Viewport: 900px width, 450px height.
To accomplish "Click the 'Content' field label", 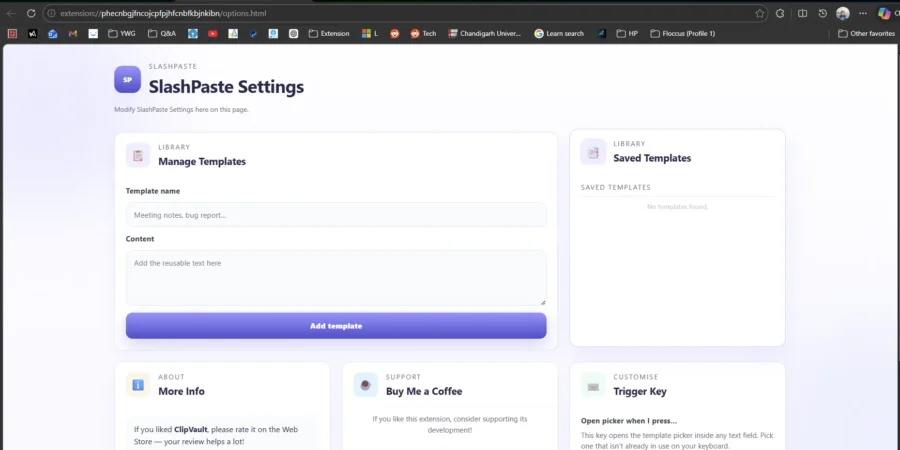I will point(140,239).
